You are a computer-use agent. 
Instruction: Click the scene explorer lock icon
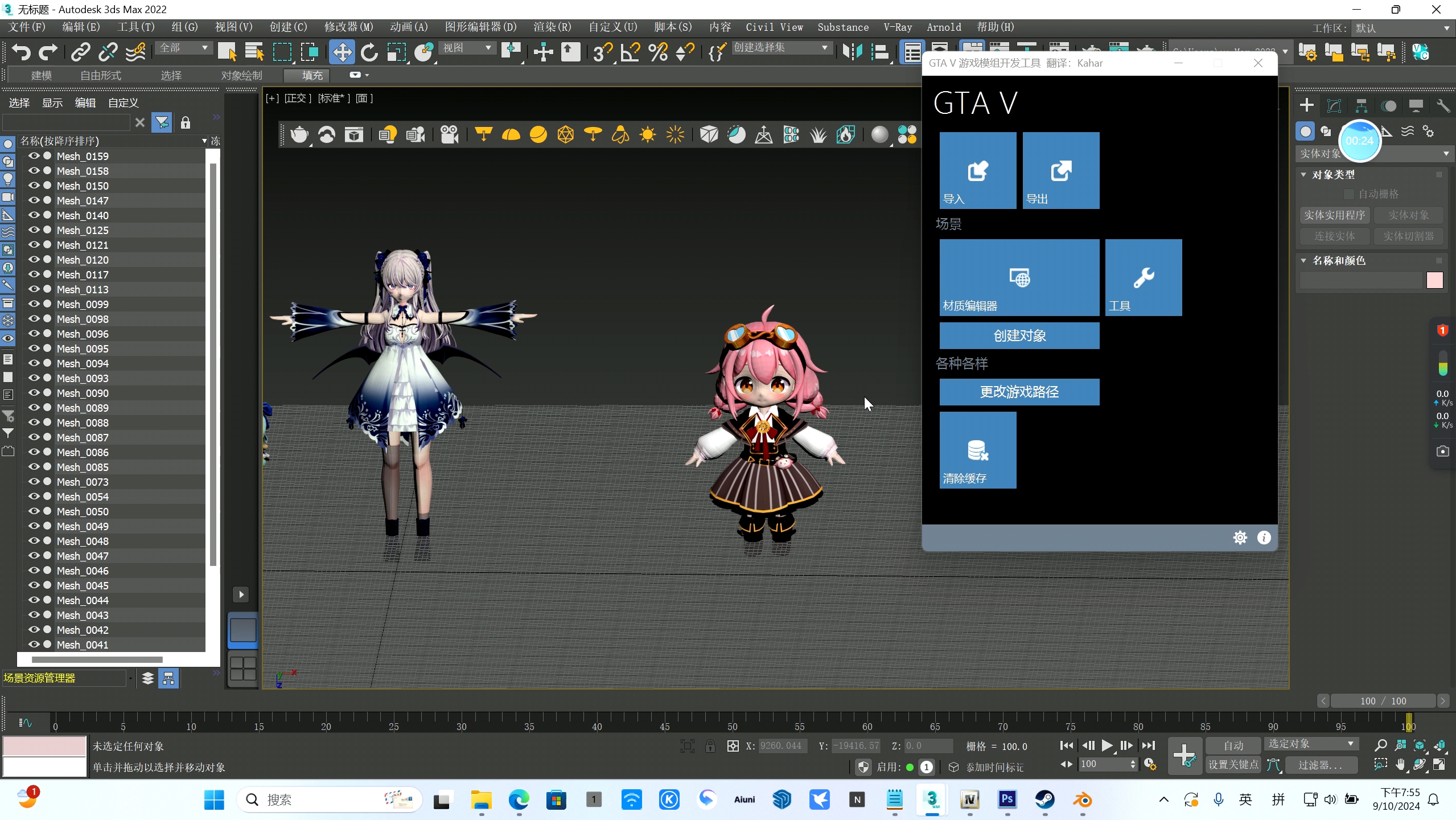tap(186, 122)
